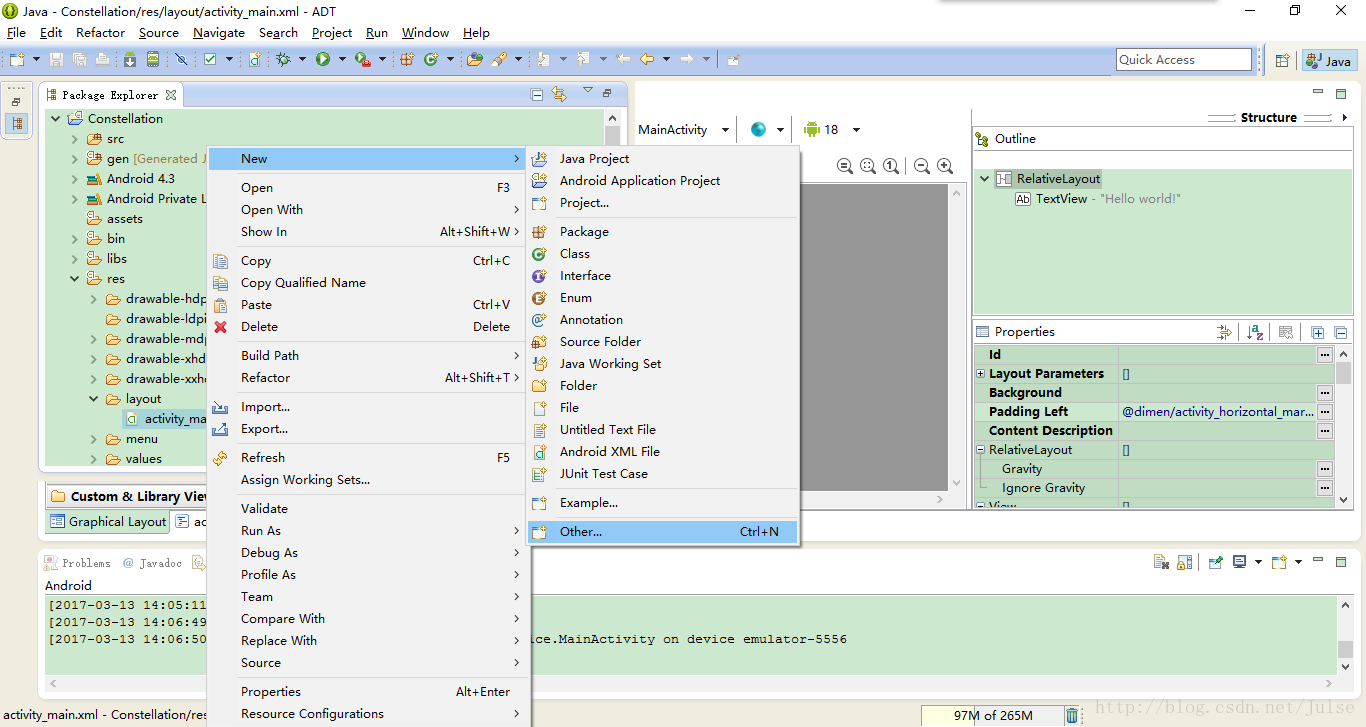Close the Package Explorer view tab
This screenshot has height=727, width=1366.
pos(171,95)
